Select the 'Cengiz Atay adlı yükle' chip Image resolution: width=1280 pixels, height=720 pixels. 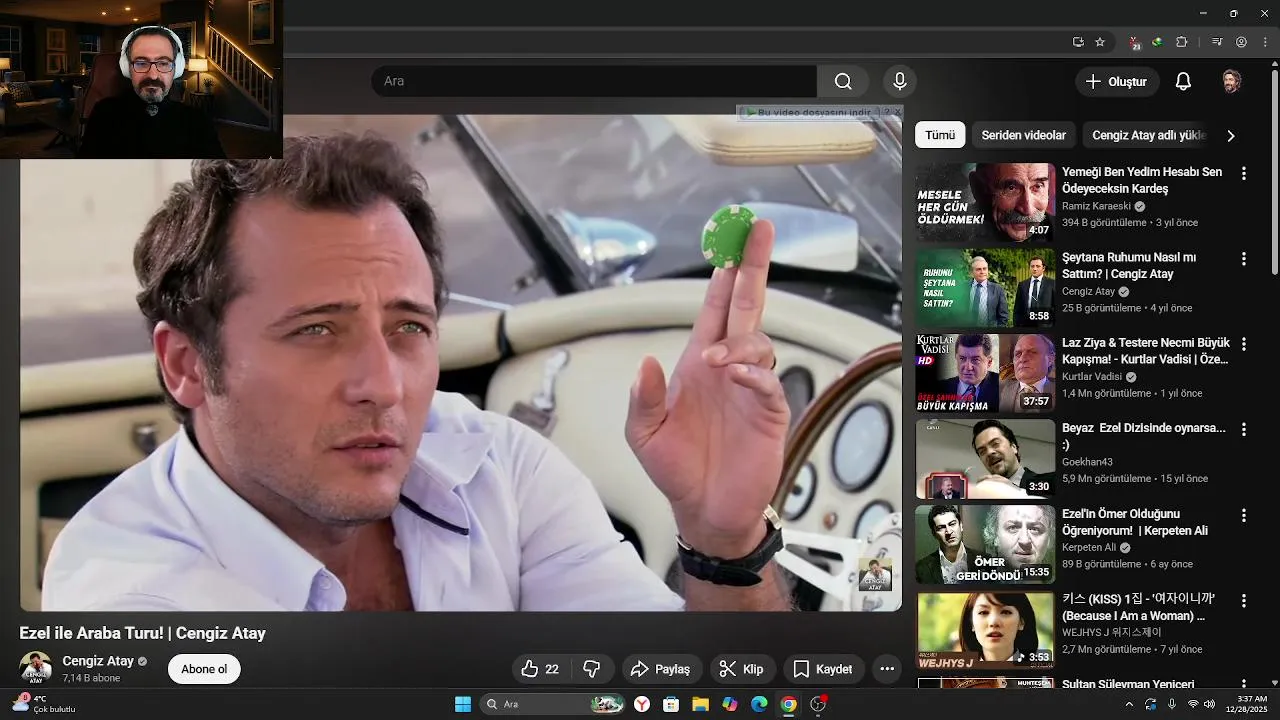1149,135
